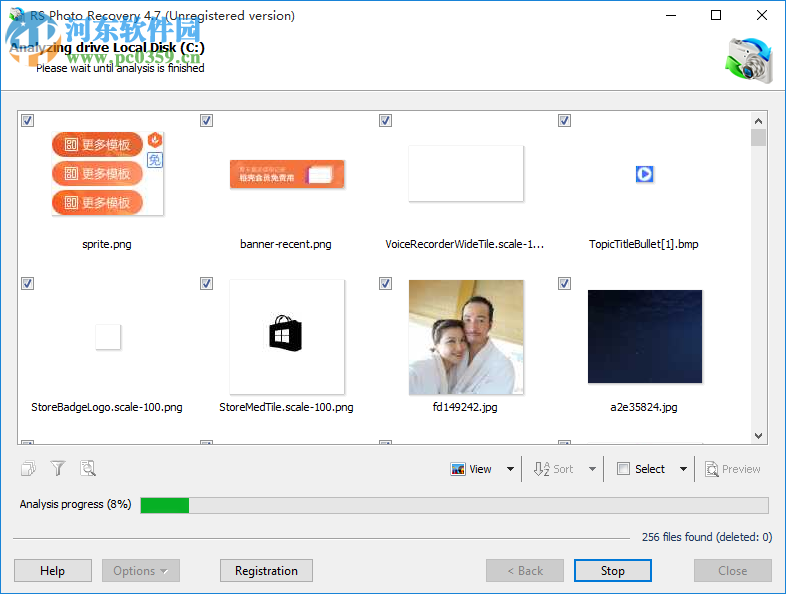Screen dimensions: 786x594
Task: Toggle the sprite.png checkbox
Action: (x=28, y=120)
